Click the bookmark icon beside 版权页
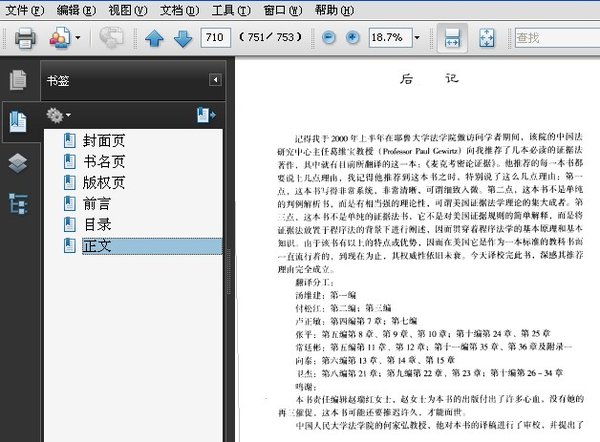Image resolution: width=600 pixels, height=442 pixels. pos(70,183)
